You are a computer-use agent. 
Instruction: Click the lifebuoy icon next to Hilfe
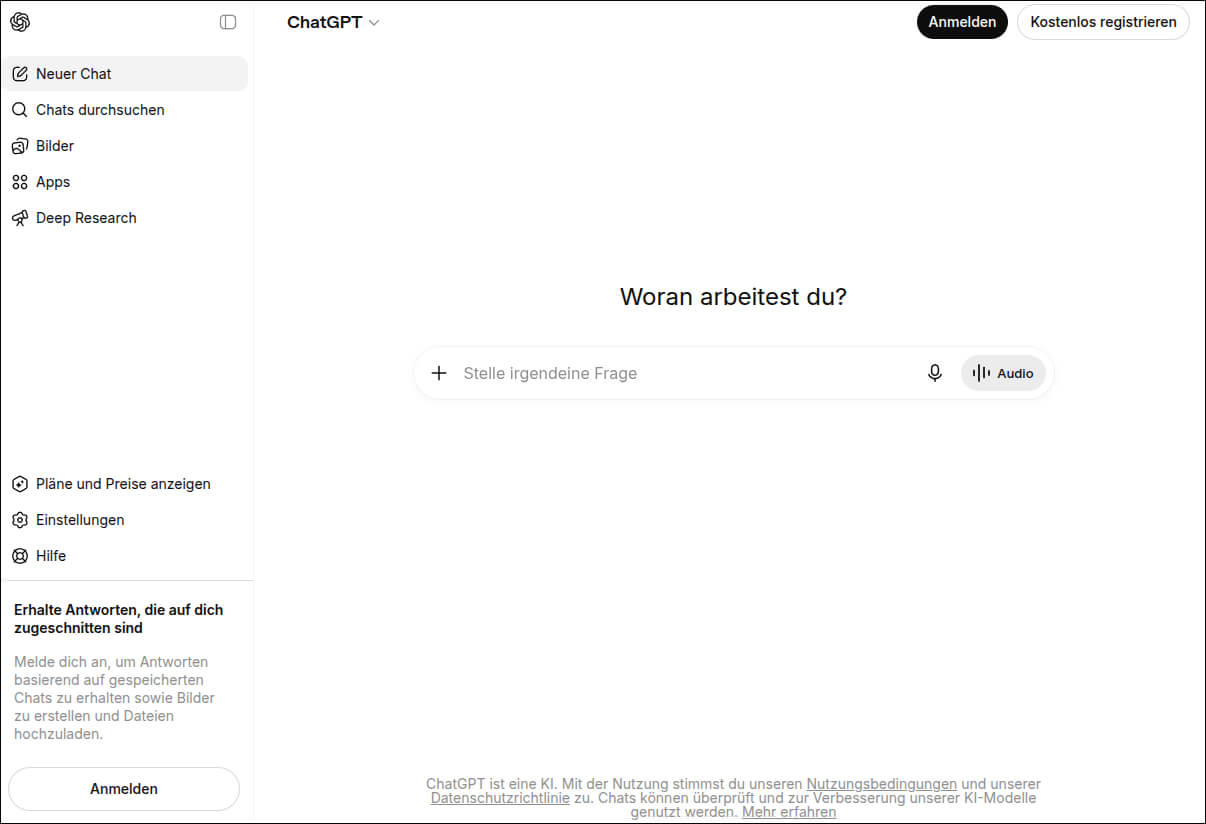(19, 556)
